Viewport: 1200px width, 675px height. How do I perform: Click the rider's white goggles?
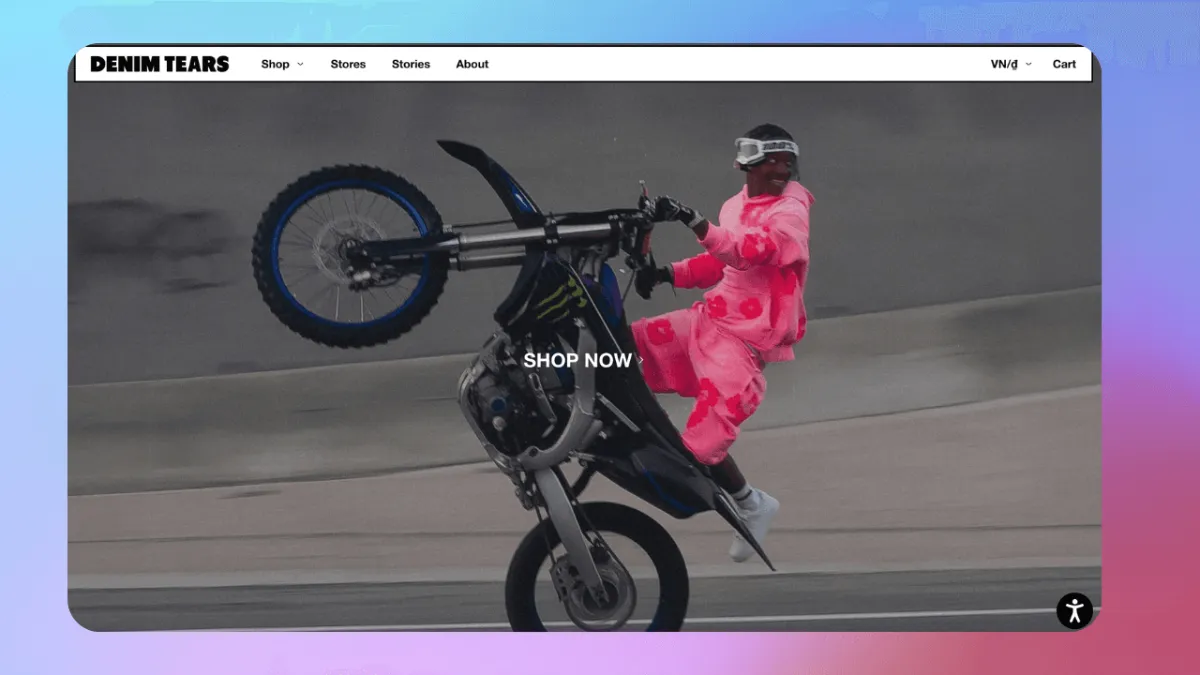tap(765, 151)
